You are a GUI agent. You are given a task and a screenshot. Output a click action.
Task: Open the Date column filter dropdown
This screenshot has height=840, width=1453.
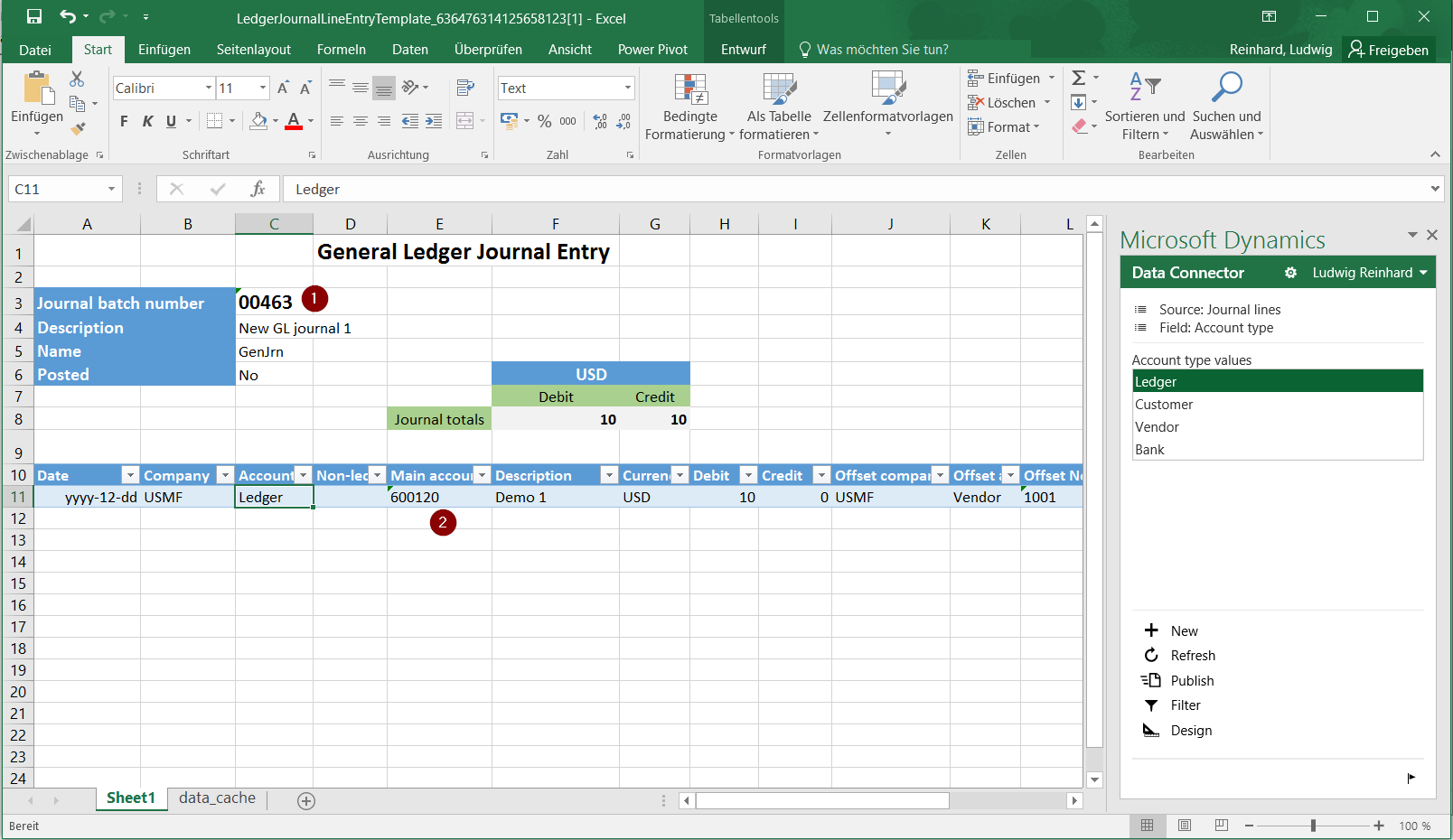click(130, 475)
